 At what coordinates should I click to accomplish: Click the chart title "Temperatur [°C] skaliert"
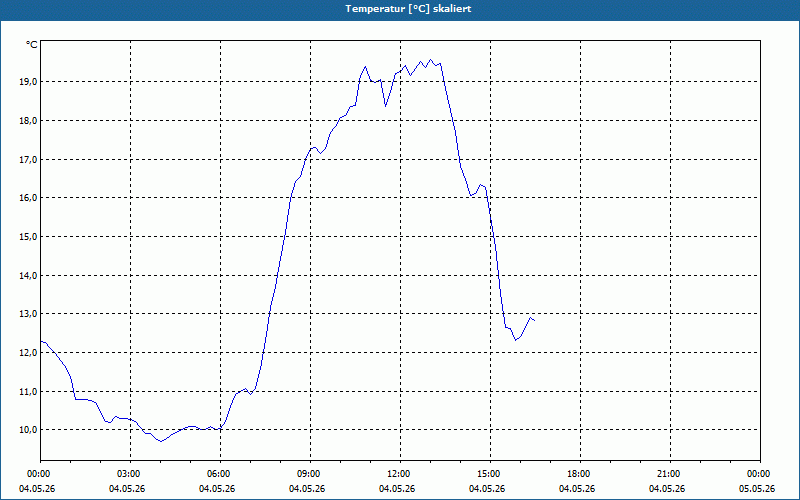tap(408, 9)
